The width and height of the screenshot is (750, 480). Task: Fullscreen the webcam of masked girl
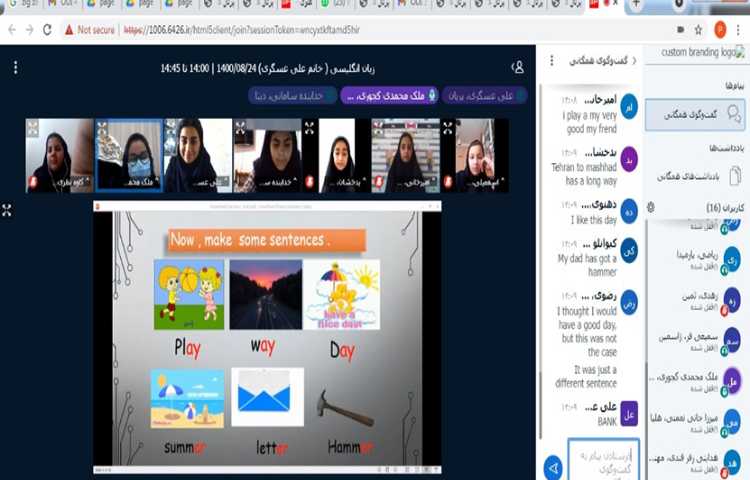(102, 127)
